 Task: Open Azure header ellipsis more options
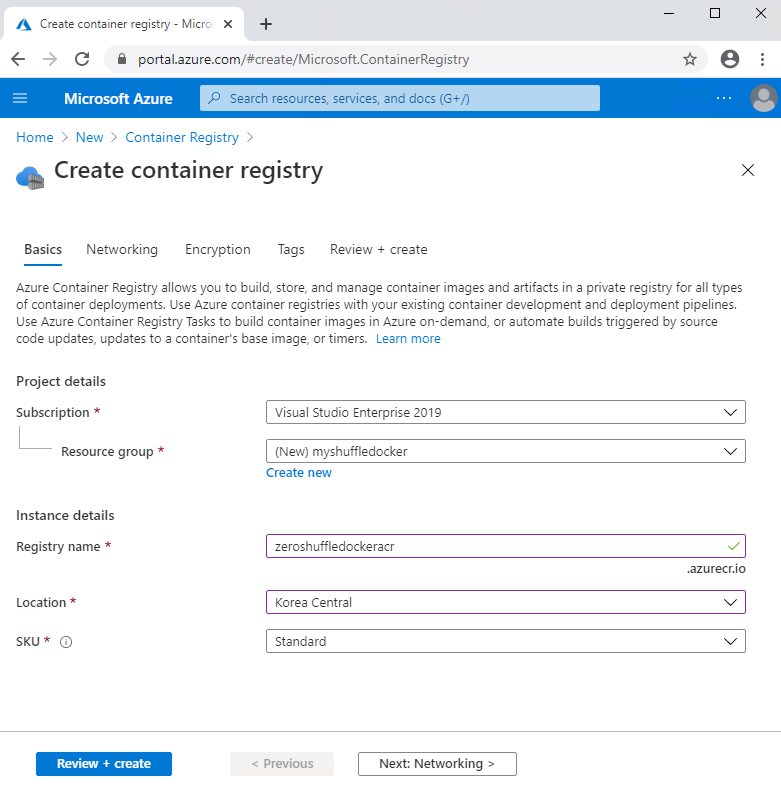tap(724, 98)
